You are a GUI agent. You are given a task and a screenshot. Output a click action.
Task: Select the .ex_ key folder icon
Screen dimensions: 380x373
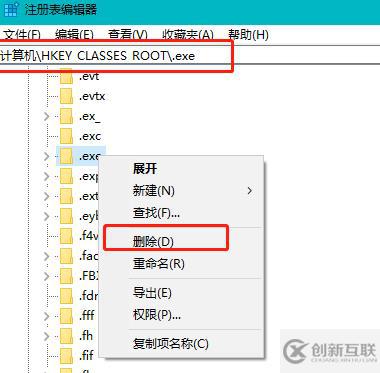click(x=66, y=116)
